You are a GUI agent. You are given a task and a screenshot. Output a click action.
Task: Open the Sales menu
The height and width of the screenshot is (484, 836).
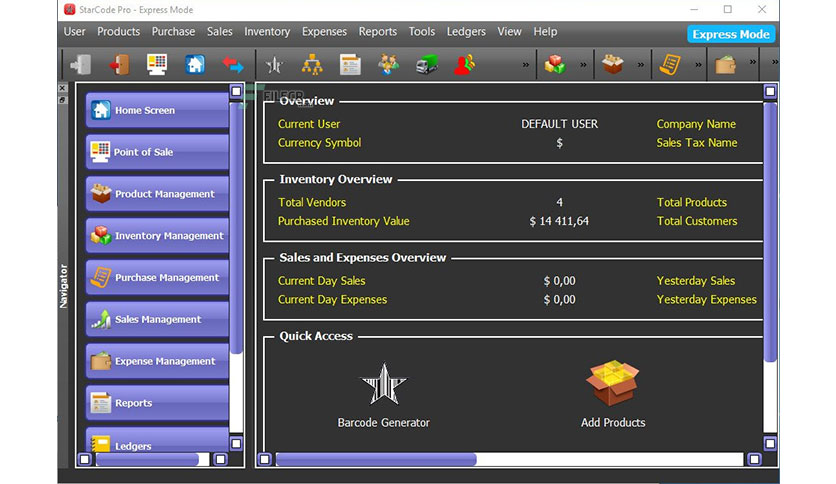[220, 31]
